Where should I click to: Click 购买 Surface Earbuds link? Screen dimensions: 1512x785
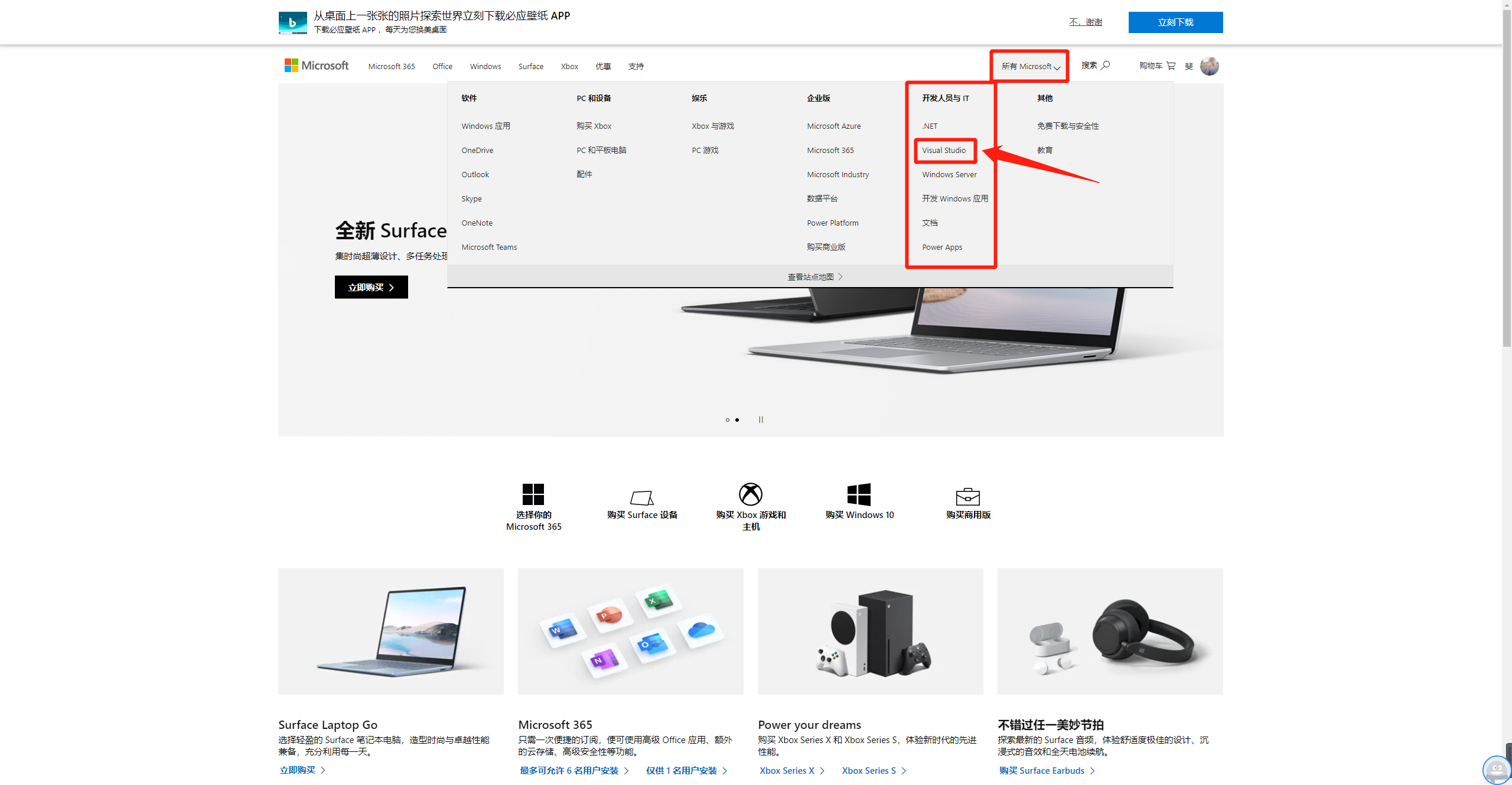coord(1047,770)
